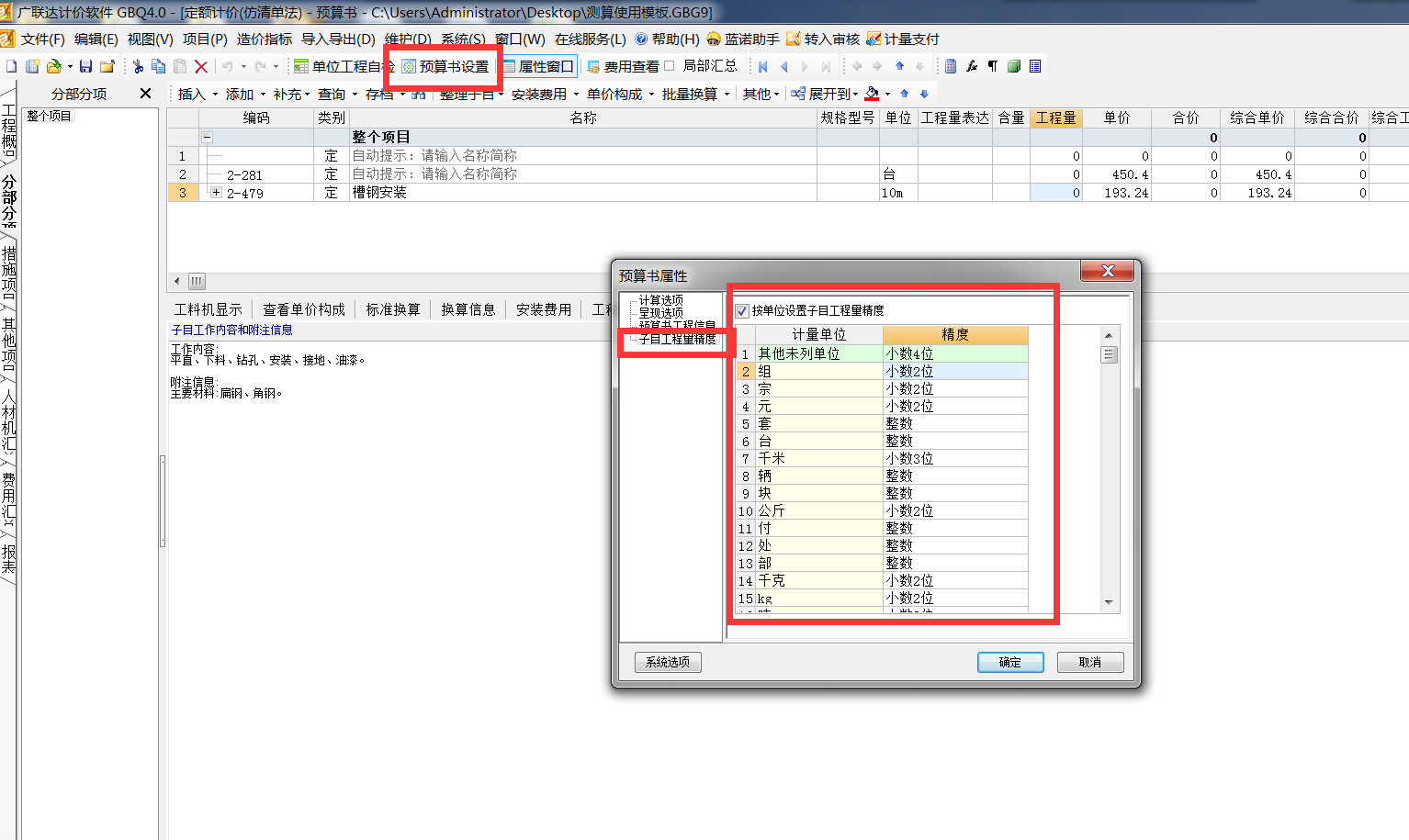Toggle 属性窗口 toolbar button
Screen dimensions: 1409x840
pos(538,66)
